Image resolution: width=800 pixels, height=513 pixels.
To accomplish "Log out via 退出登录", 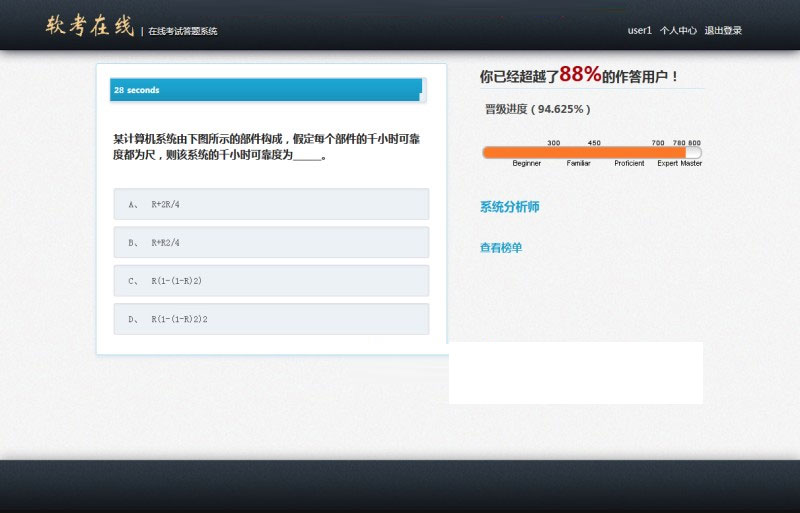I will [723, 30].
